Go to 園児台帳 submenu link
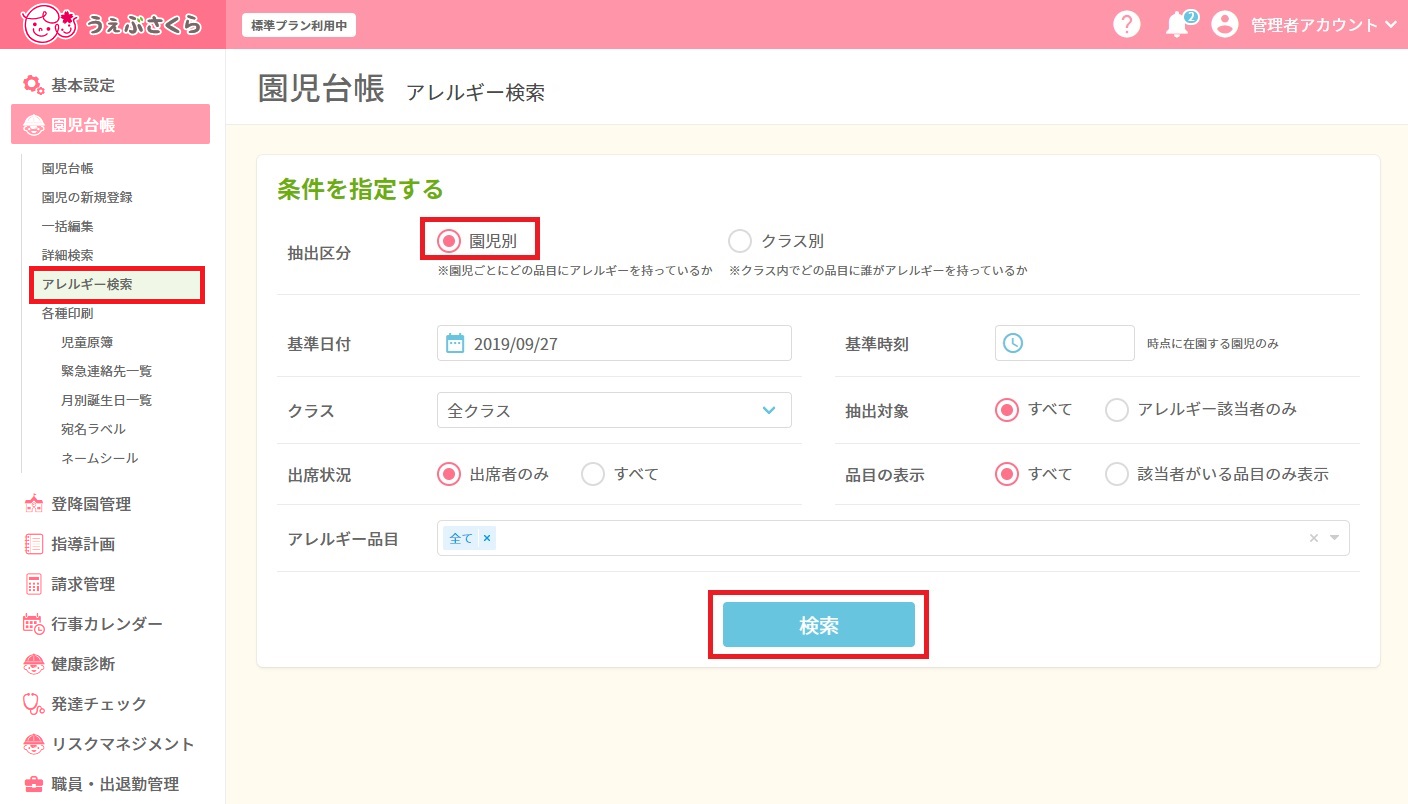The image size is (1408, 804). click(x=67, y=169)
